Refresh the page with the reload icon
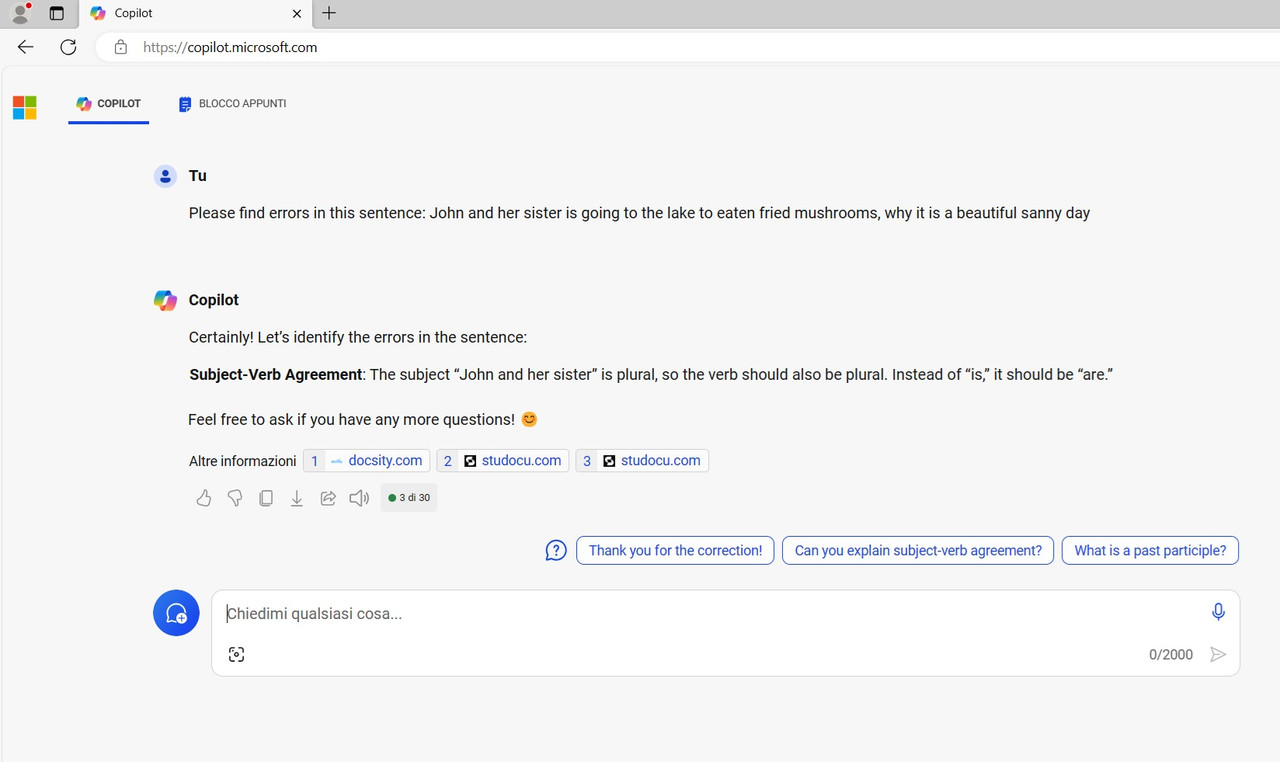1280x762 pixels. click(68, 47)
